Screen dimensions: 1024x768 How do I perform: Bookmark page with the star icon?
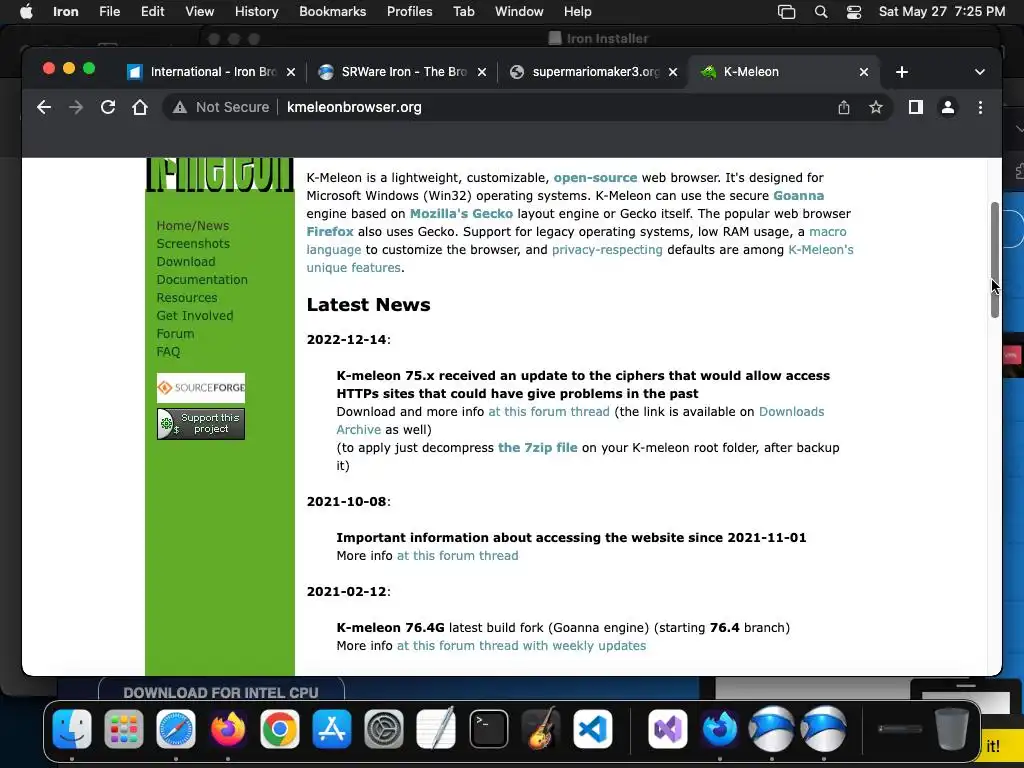tap(876, 107)
